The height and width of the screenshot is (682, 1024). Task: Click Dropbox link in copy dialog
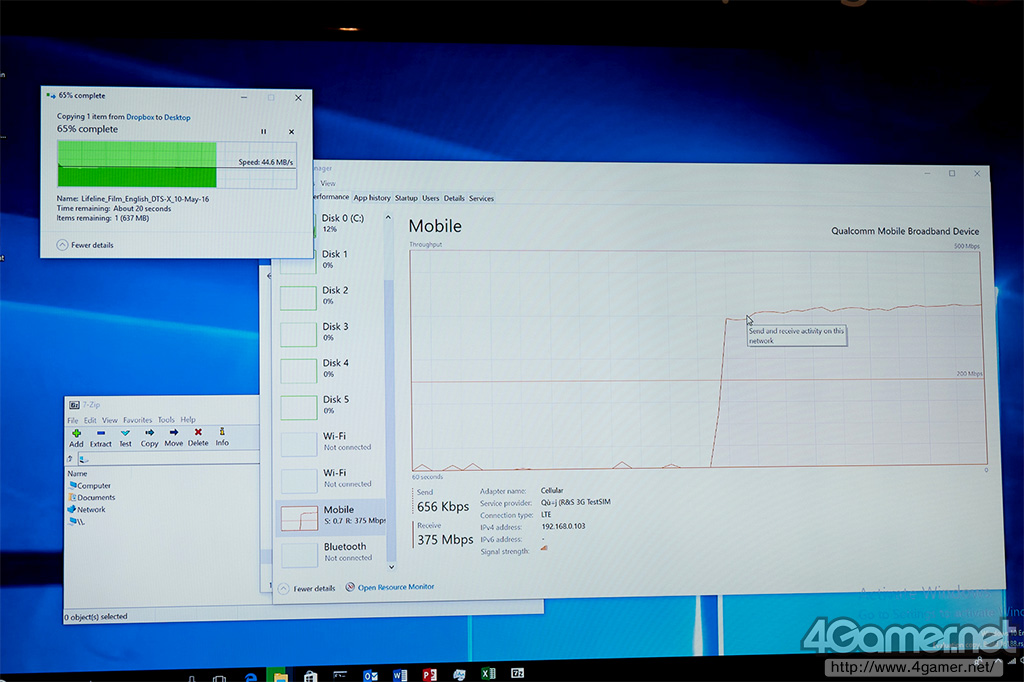[140, 117]
